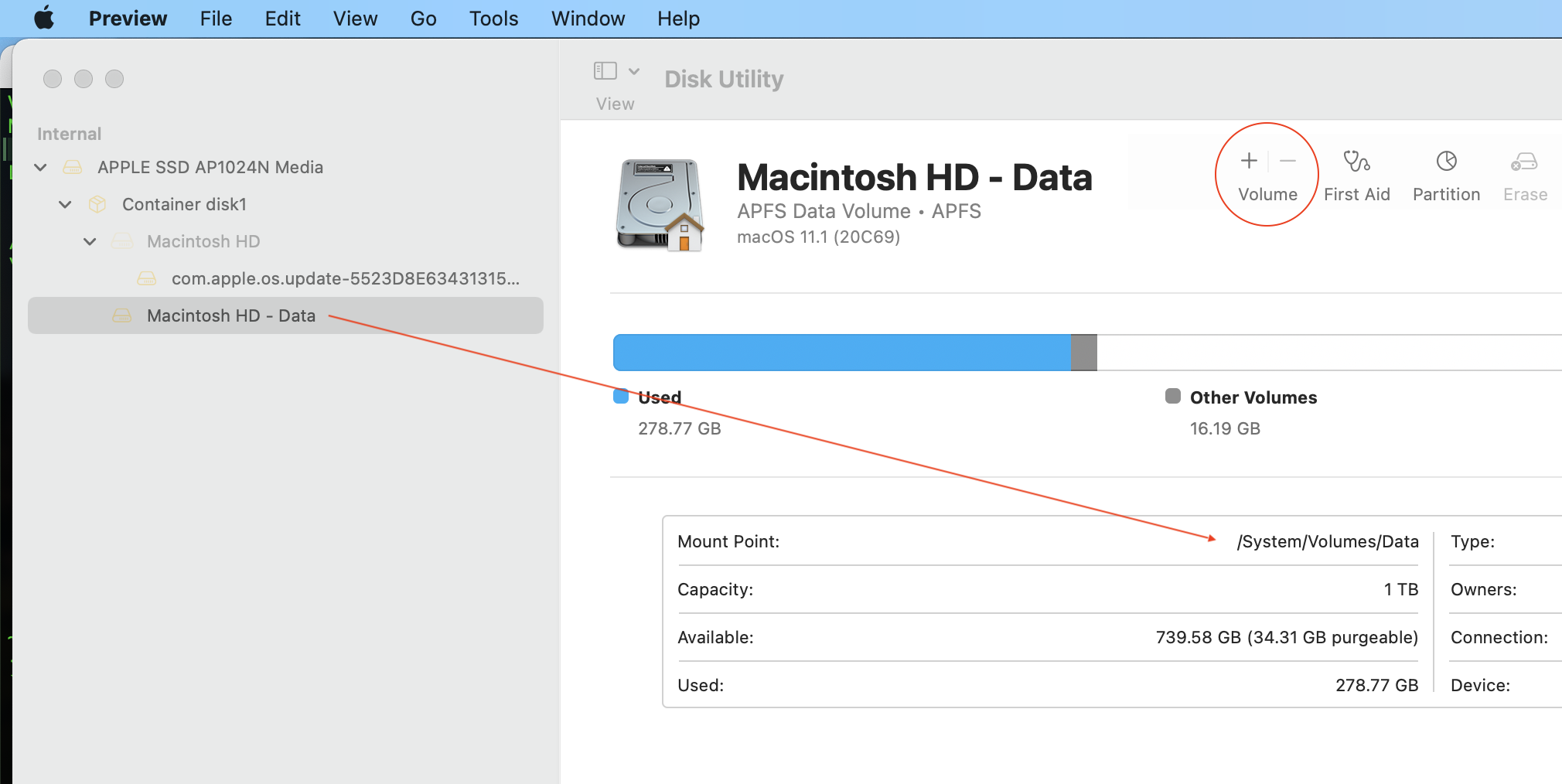
Task: Click the Mount Point label
Action: coord(728,541)
